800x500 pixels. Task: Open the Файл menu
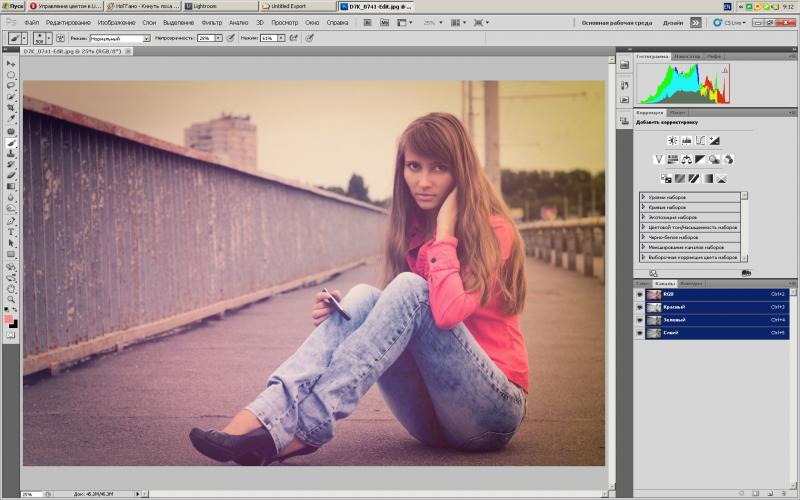click(x=32, y=22)
